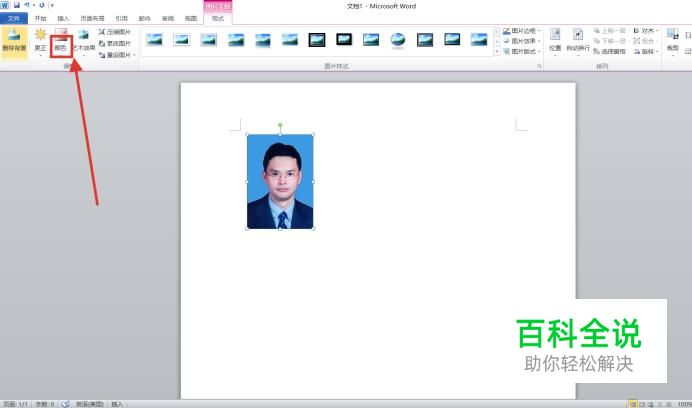Select the portrait photo in the document
692x408 pixels.
pyautogui.click(x=280, y=181)
